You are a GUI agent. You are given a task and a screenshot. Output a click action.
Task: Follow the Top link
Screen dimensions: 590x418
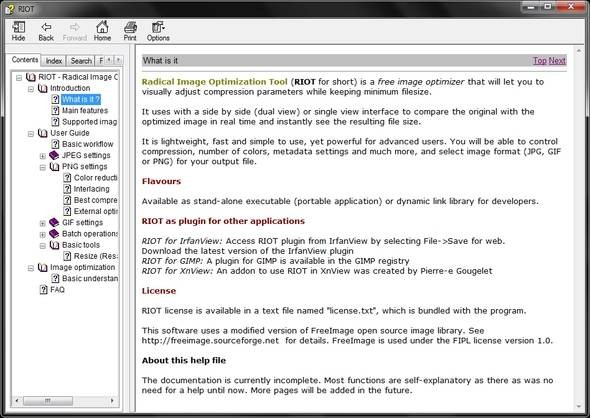tap(540, 61)
